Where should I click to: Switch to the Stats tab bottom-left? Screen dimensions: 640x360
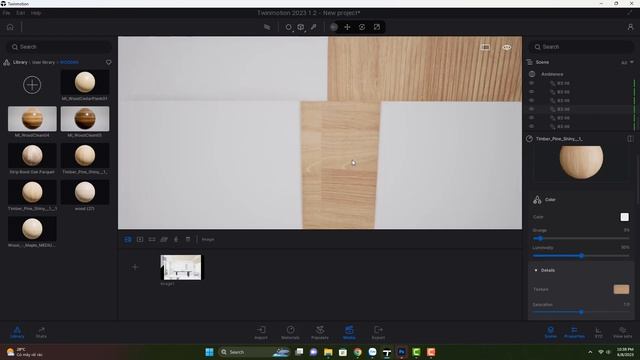click(41, 332)
